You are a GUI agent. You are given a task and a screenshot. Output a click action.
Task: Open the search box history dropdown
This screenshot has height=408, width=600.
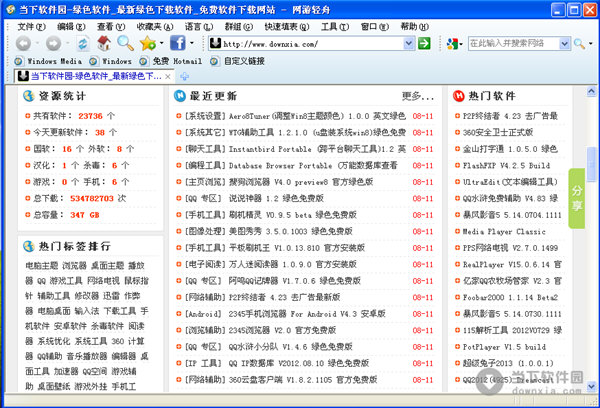[564, 44]
